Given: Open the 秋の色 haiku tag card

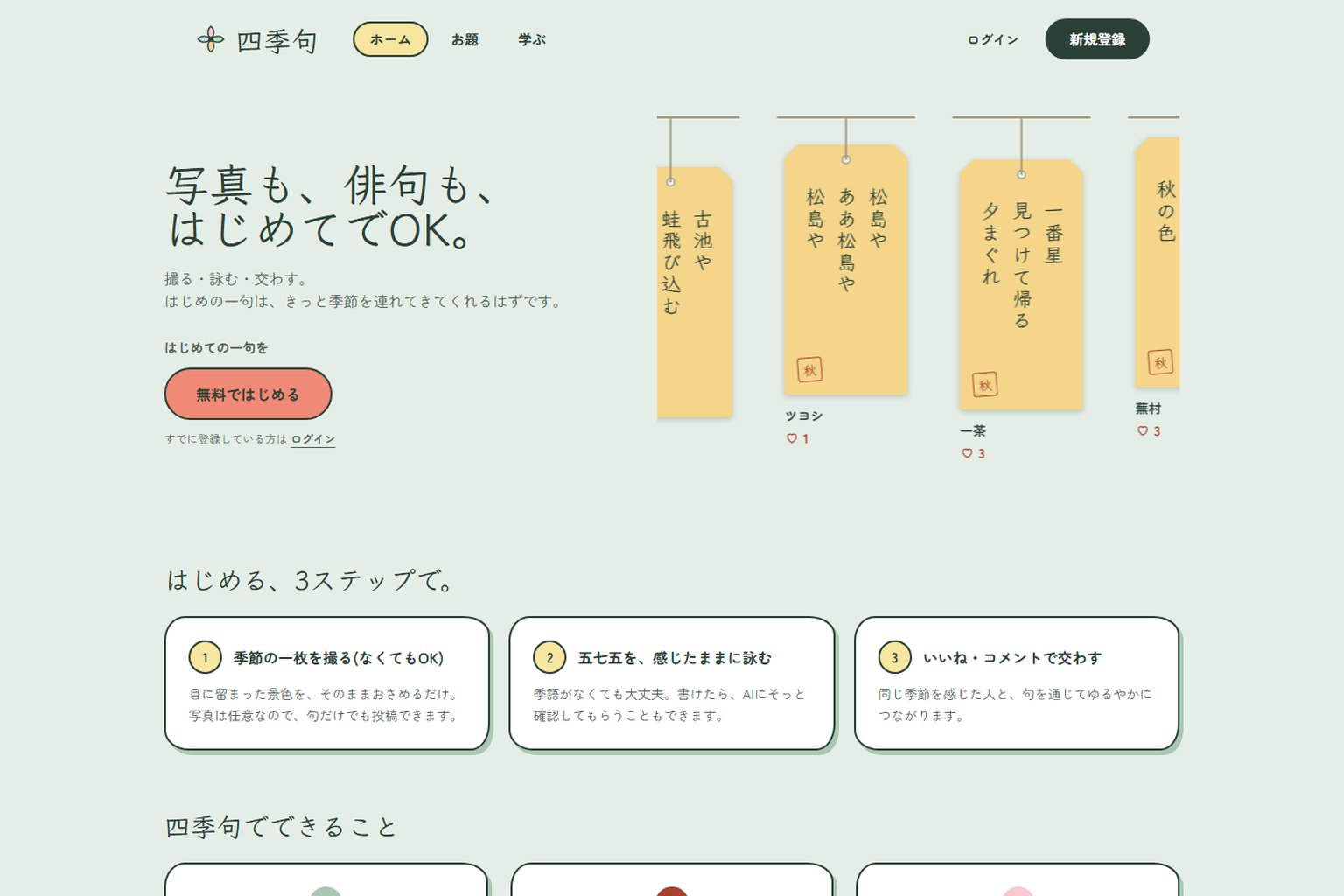Looking at the screenshot, I should pos(1157,262).
